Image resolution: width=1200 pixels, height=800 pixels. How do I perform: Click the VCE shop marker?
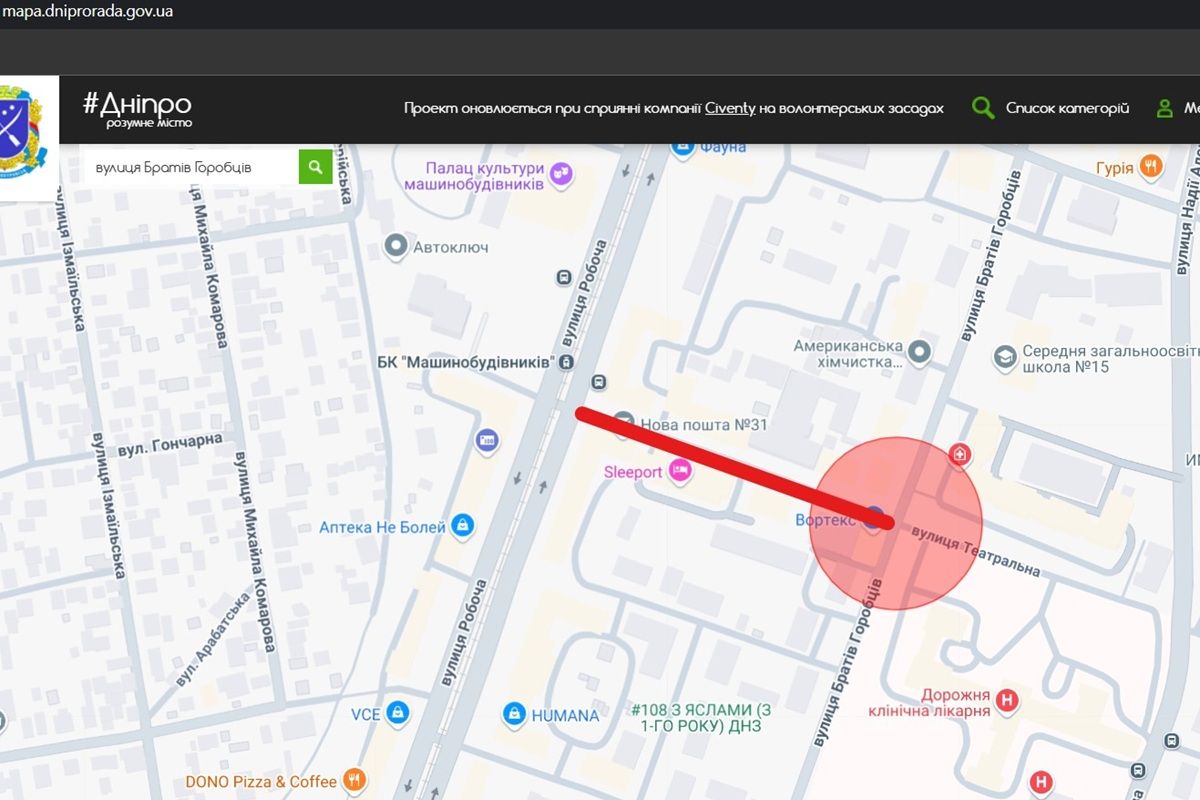(x=398, y=713)
